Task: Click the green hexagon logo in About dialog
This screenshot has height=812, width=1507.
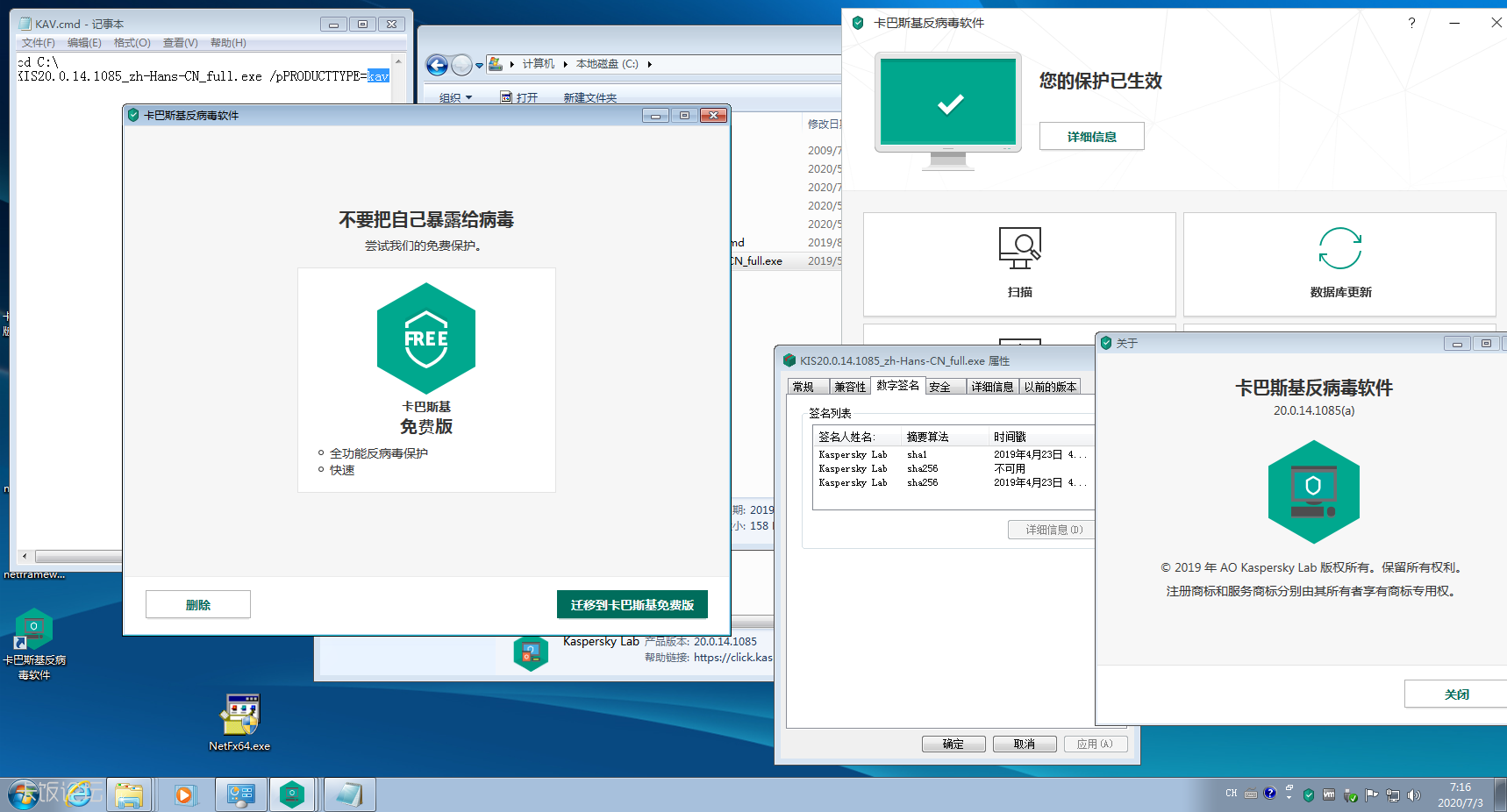Action: click(x=1313, y=492)
